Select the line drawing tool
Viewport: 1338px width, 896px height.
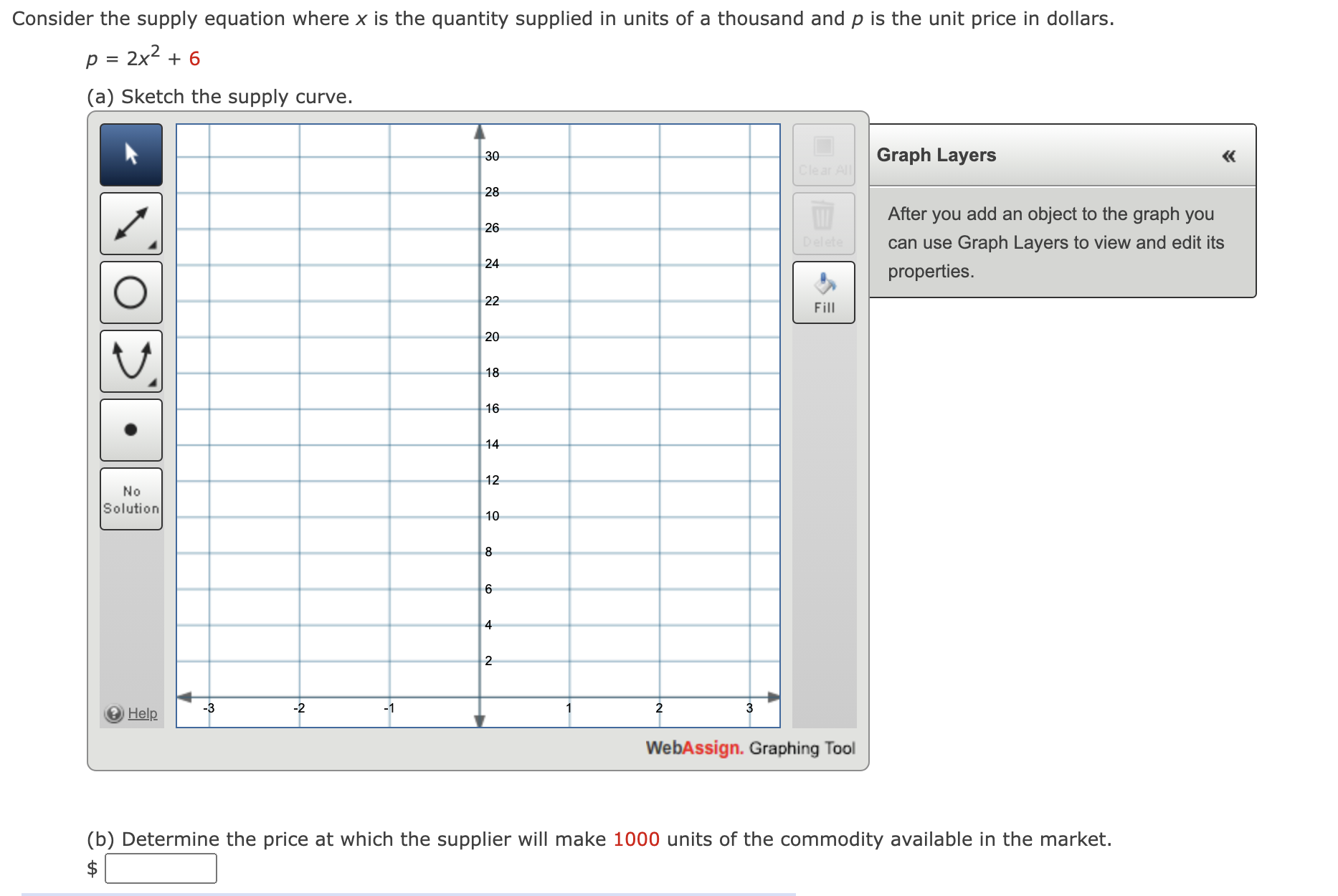[131, 224]
